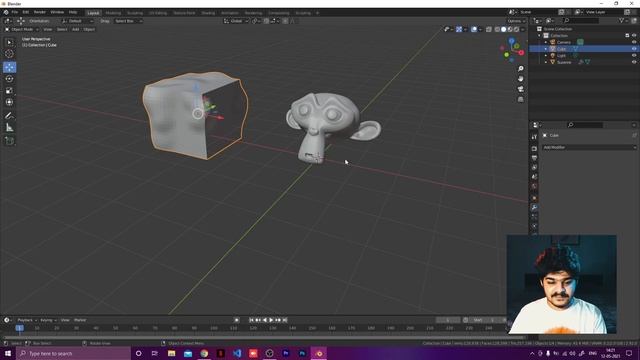Expand the Suzanne item in outliner
This screenshot has width=640, height=360.
pos(546,62)
